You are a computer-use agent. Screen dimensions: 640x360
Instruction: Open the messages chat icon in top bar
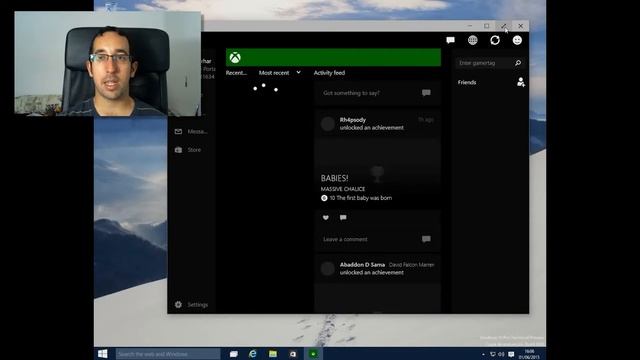pyautogui.click(x=450, y=40)
